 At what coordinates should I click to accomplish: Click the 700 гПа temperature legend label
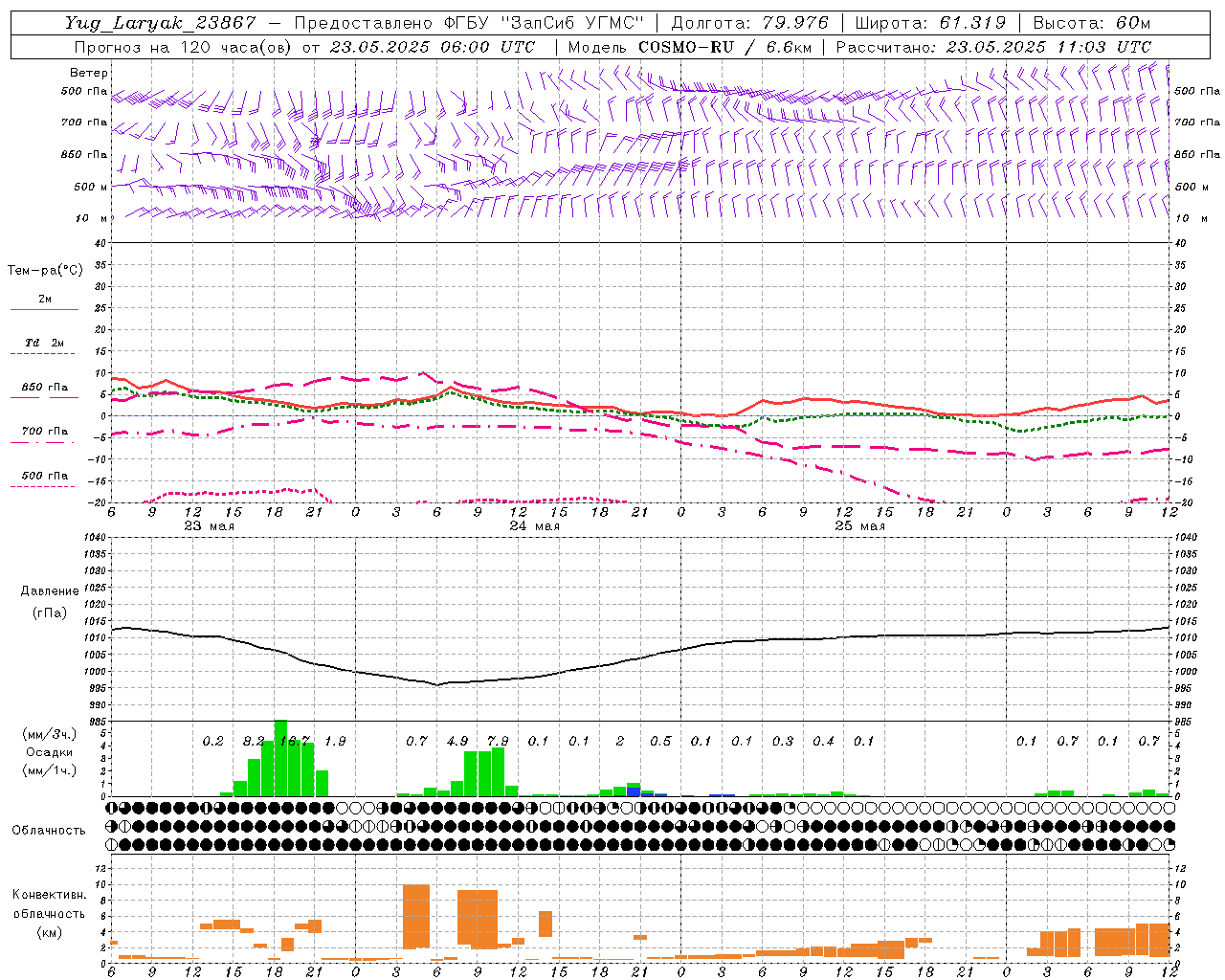pyautogui.click(x=45, y=431)
